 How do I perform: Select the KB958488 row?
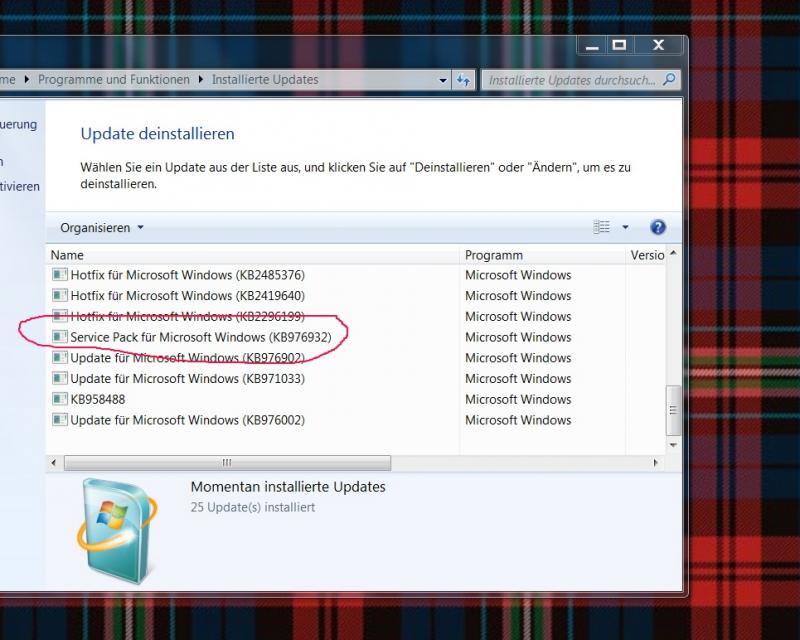[x=357, y=399]
